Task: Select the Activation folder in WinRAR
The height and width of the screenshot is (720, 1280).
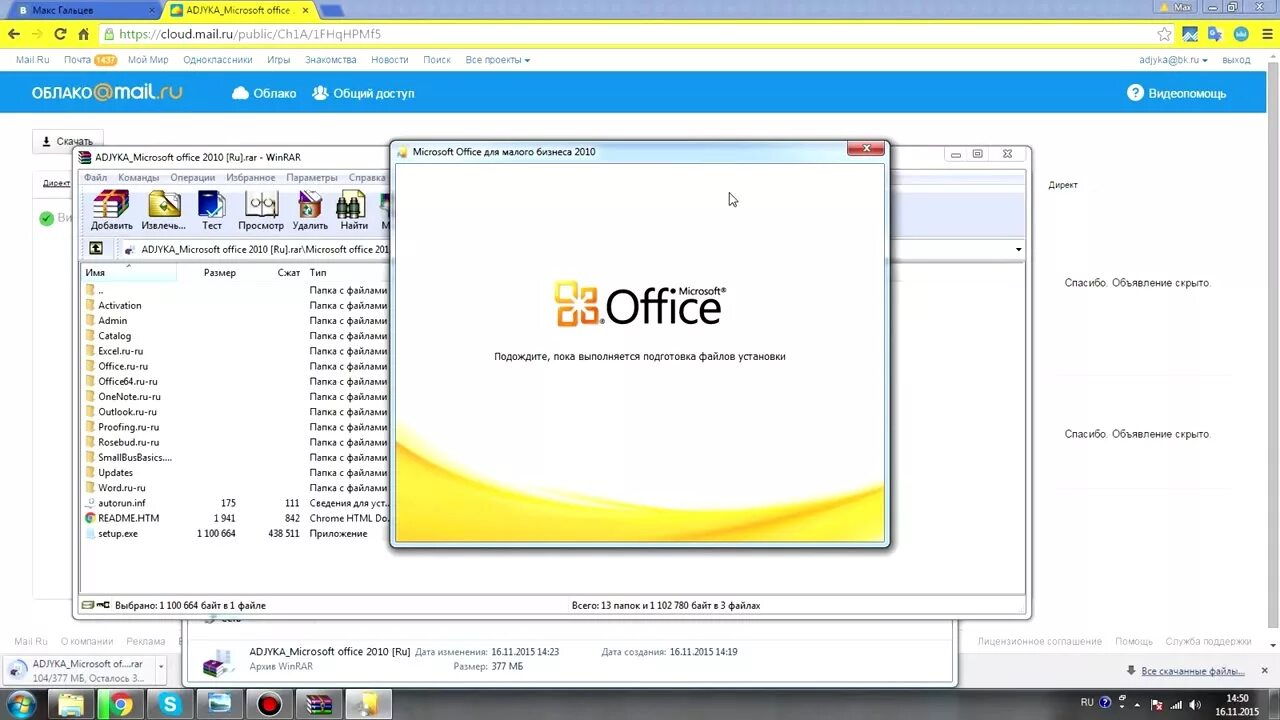Action: tap(120, 305)
